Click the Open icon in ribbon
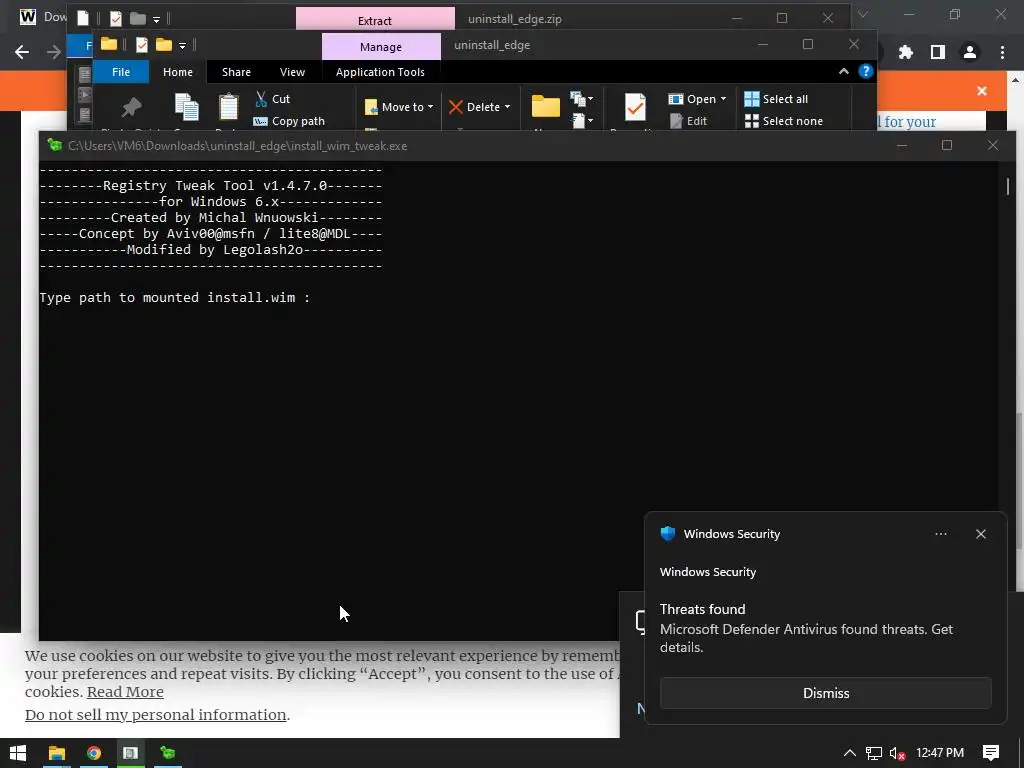The width and height of the screenshot is (1024, 768). pyautogui.click(x=675, y=99)
